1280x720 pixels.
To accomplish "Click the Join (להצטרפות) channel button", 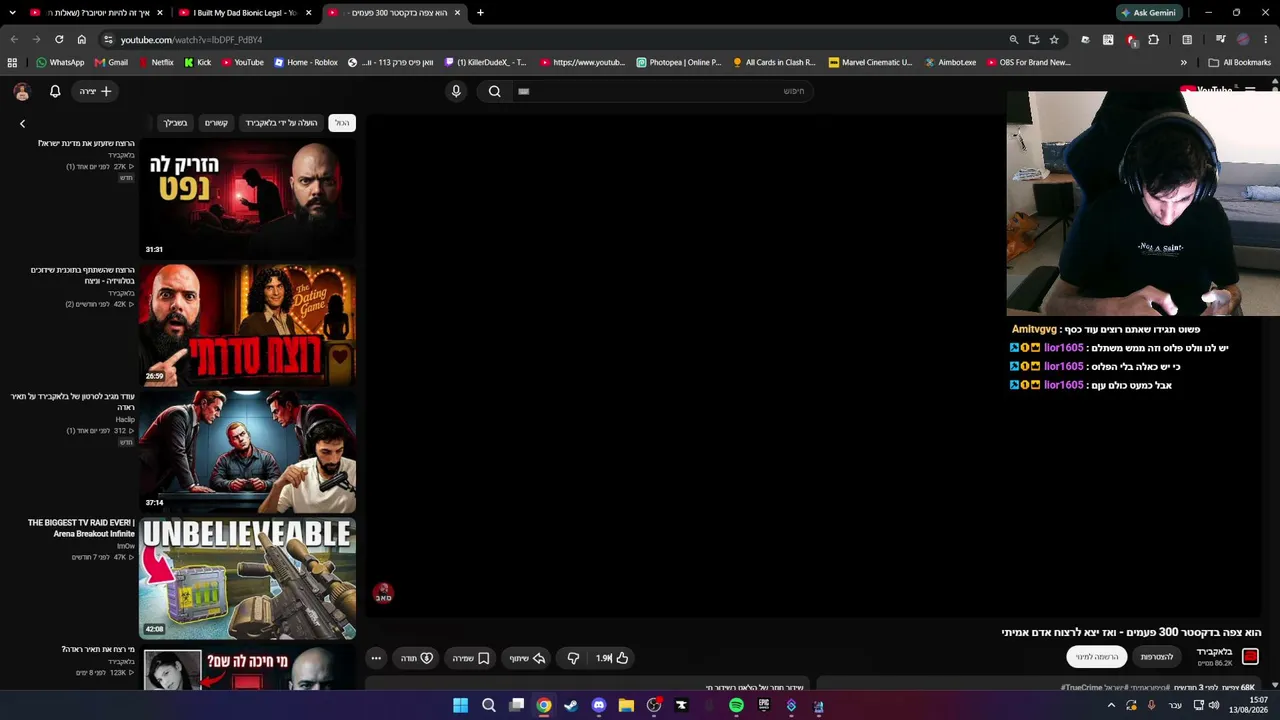I will coord(1157,657).
